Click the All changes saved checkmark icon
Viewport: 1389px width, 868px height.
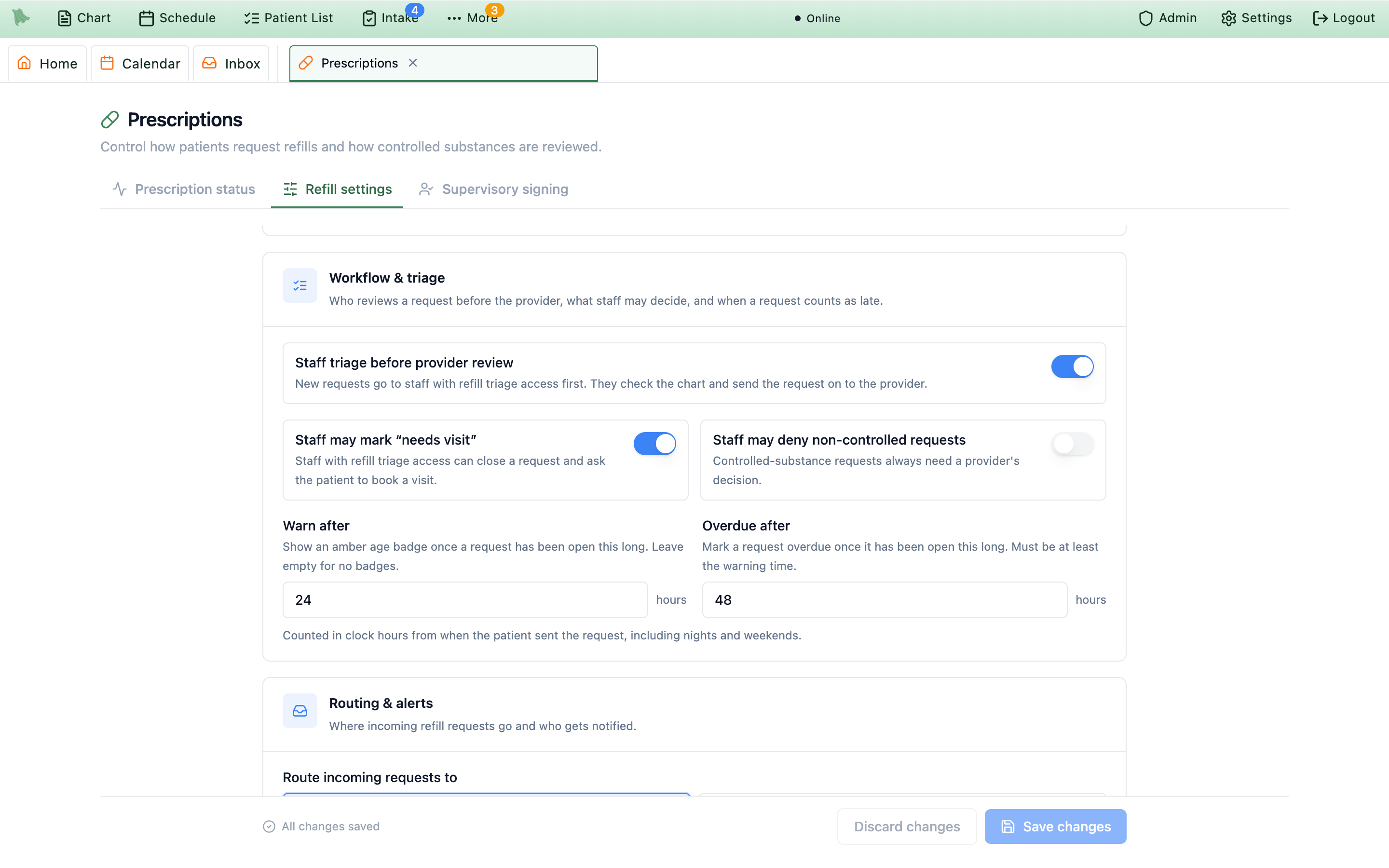pyautogui.click(x=269, y=827)
